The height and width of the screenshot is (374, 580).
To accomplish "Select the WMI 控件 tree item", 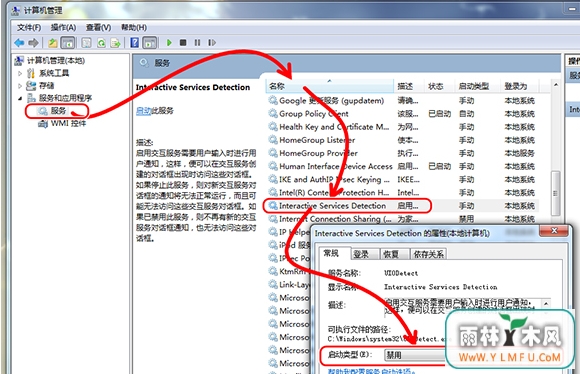I will [68, 123].
